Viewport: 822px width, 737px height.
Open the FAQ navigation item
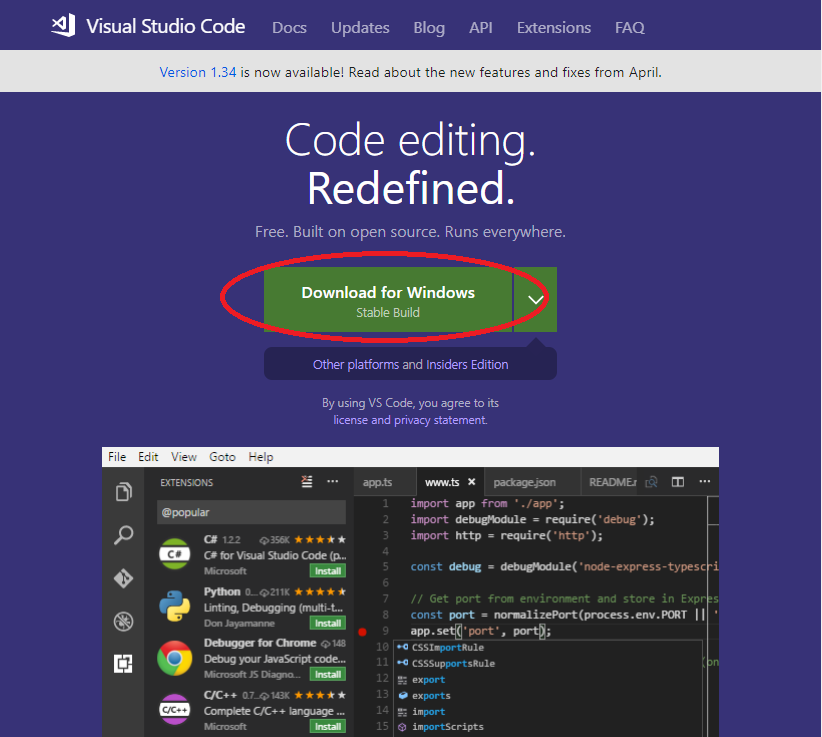click(630, 27)
